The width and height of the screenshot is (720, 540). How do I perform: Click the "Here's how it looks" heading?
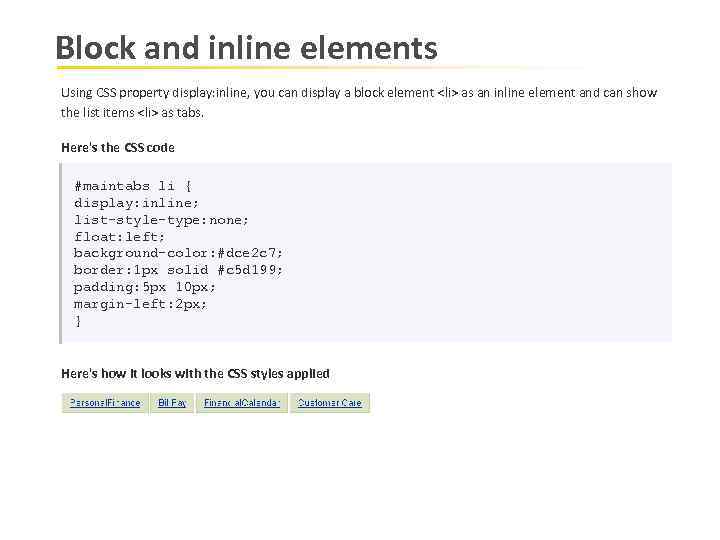(x=195, y=374)
